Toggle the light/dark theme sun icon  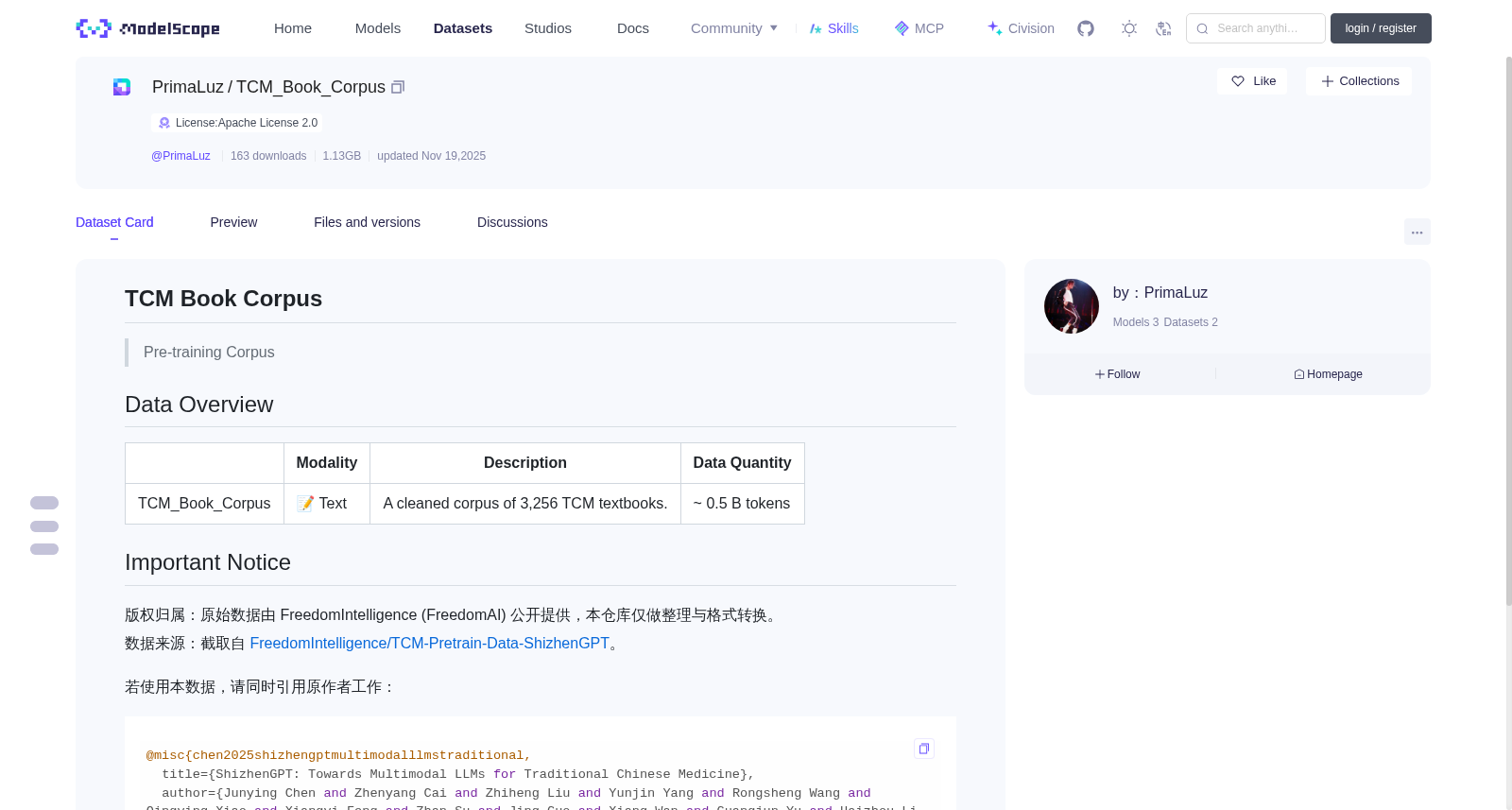(x=1129, y=28)
